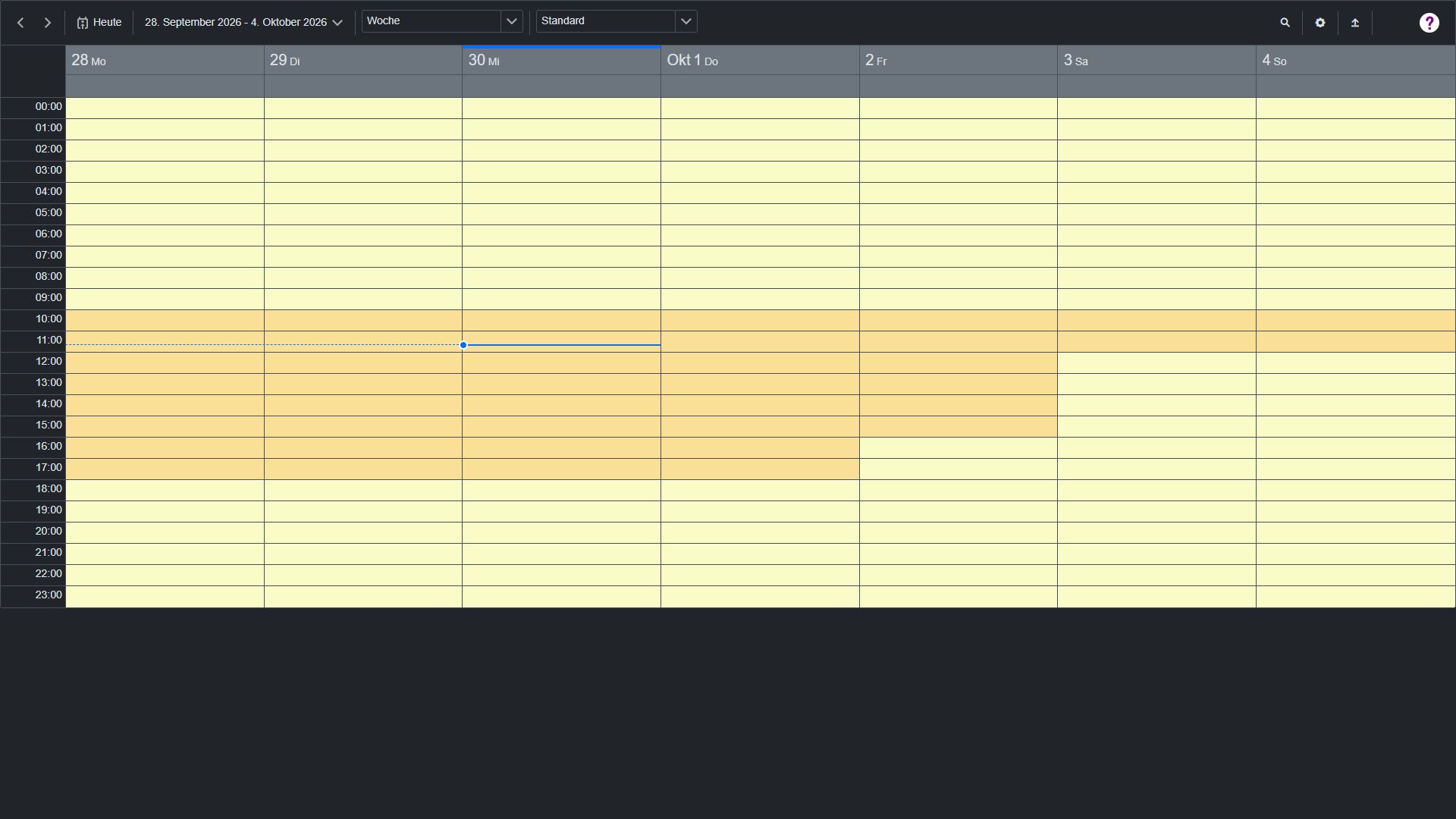The height and width of the screenshot is (819, 1456).
Task: Select the Okt 1 Do day header
Action: pyautogui.click(x=760, y=60)
